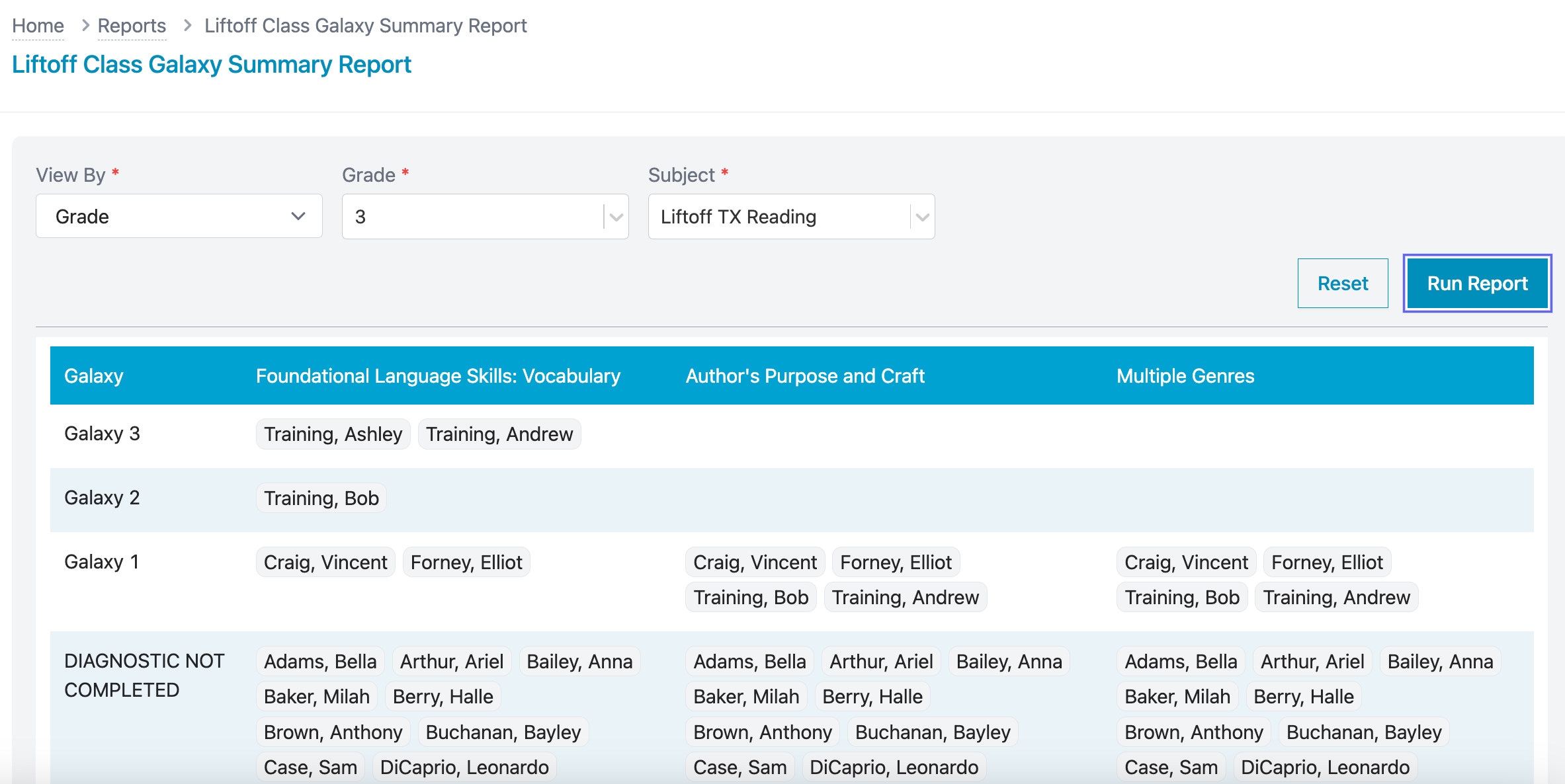
Task: Click Baker, Milah in Multiple Genres column
Action: 1177,696
